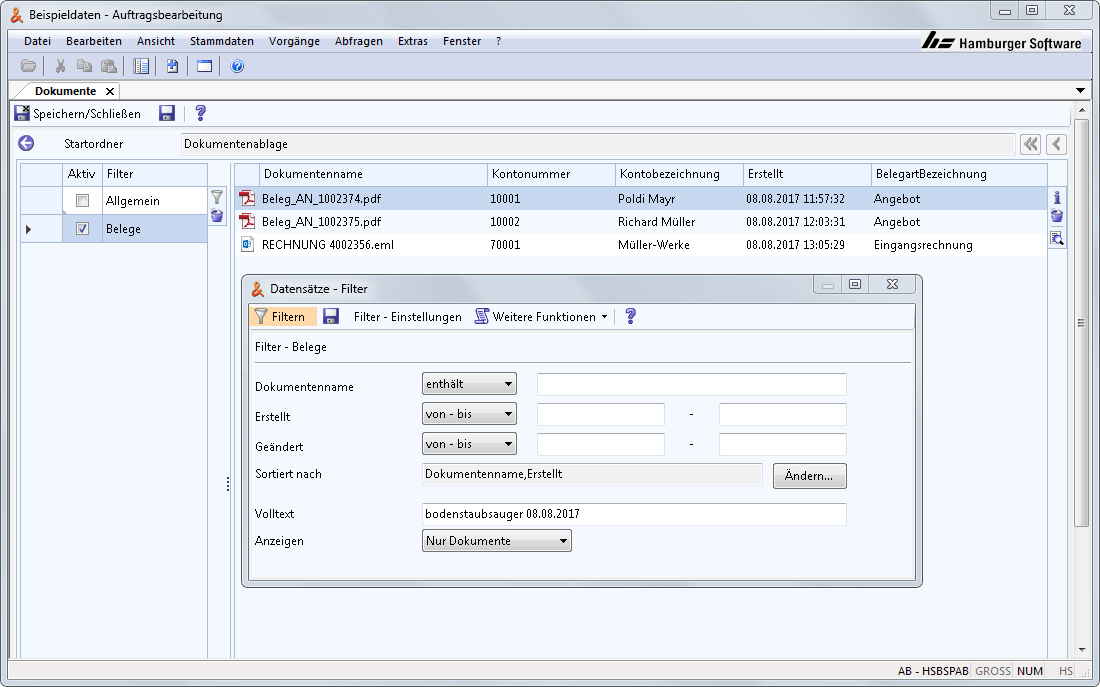Click the help question mark in the filter dialog
This screenshot has height=687, width=1100.
pyautogui.click(x=630, y=316)
